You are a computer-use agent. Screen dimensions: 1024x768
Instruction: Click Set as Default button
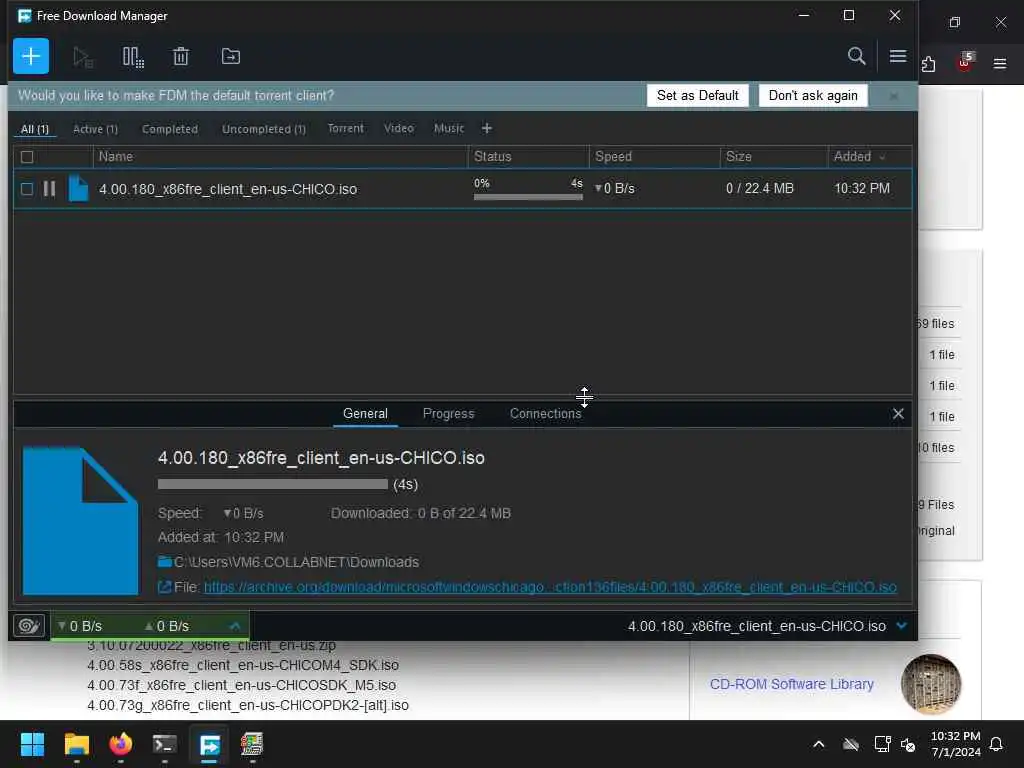coord(697,95)
